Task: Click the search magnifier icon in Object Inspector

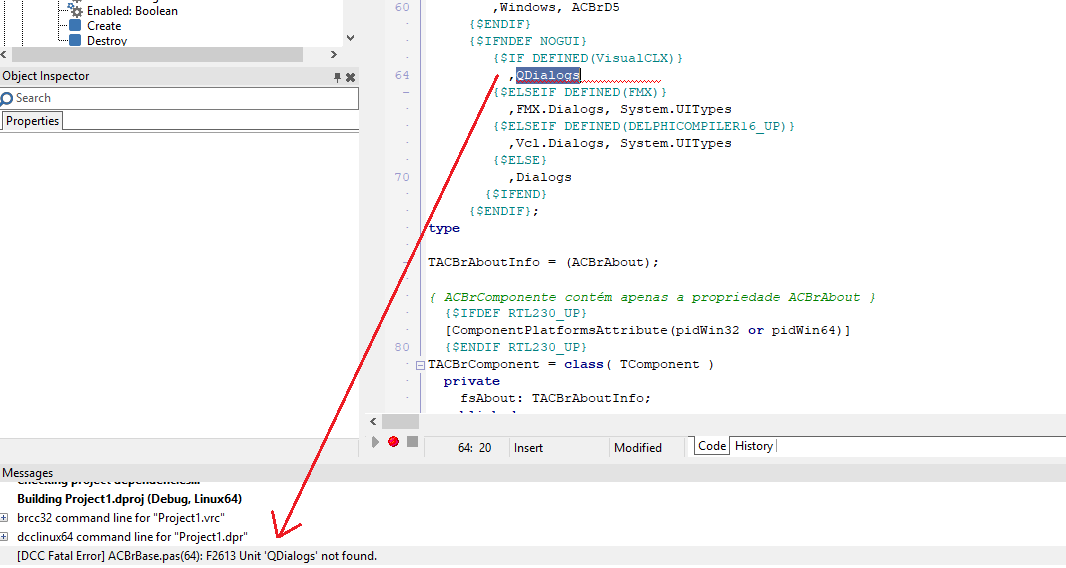Action: [7, 99]
